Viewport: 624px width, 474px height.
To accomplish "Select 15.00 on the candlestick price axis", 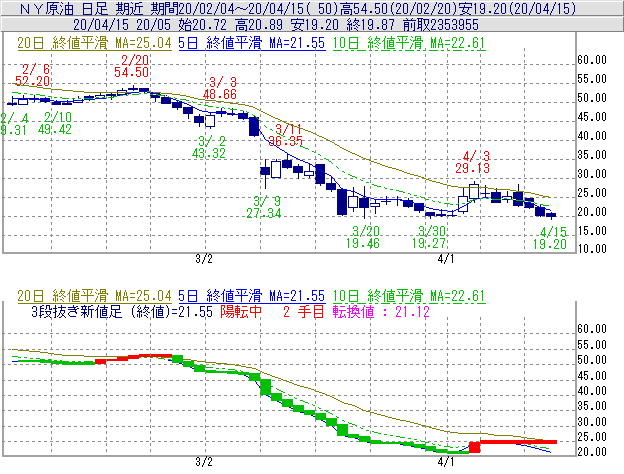I will point(592,231).
